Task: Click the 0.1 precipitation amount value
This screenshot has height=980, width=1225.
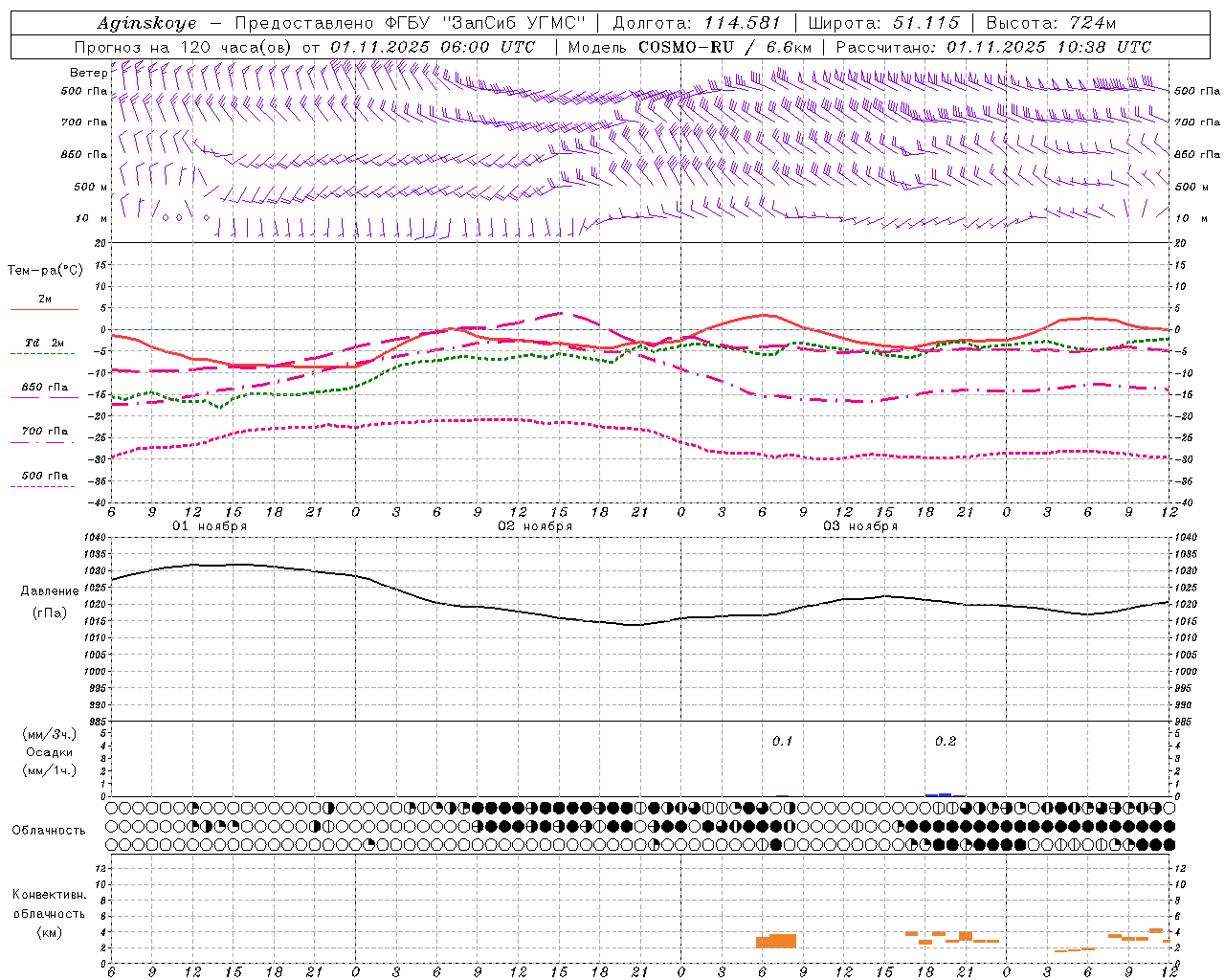Action: pos(783,741)
